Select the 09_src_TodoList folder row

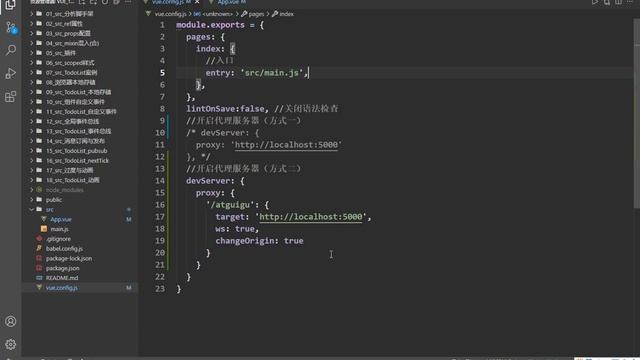point(80,92)
